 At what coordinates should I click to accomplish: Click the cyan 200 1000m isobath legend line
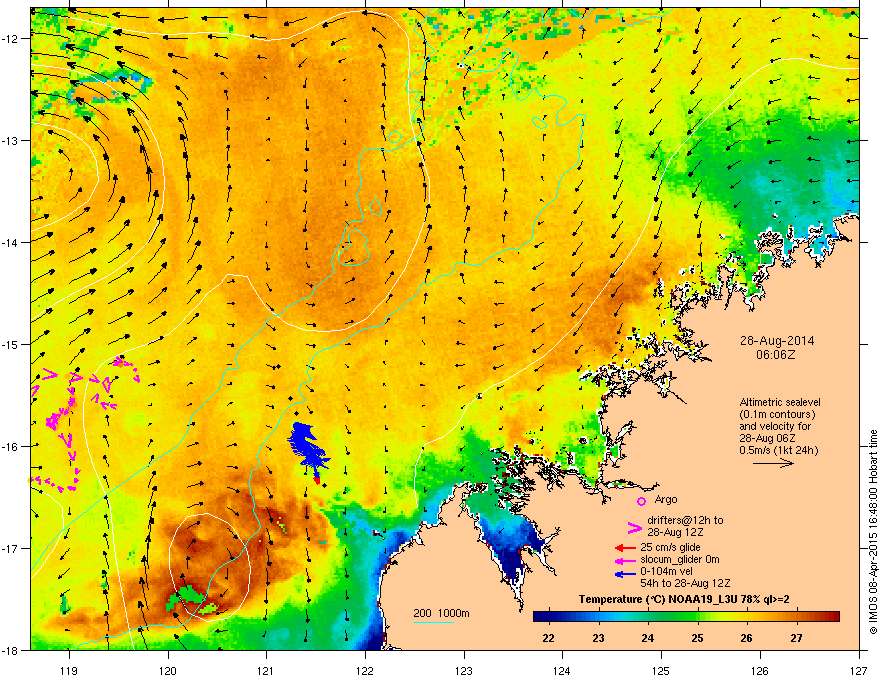pos(433,622)
